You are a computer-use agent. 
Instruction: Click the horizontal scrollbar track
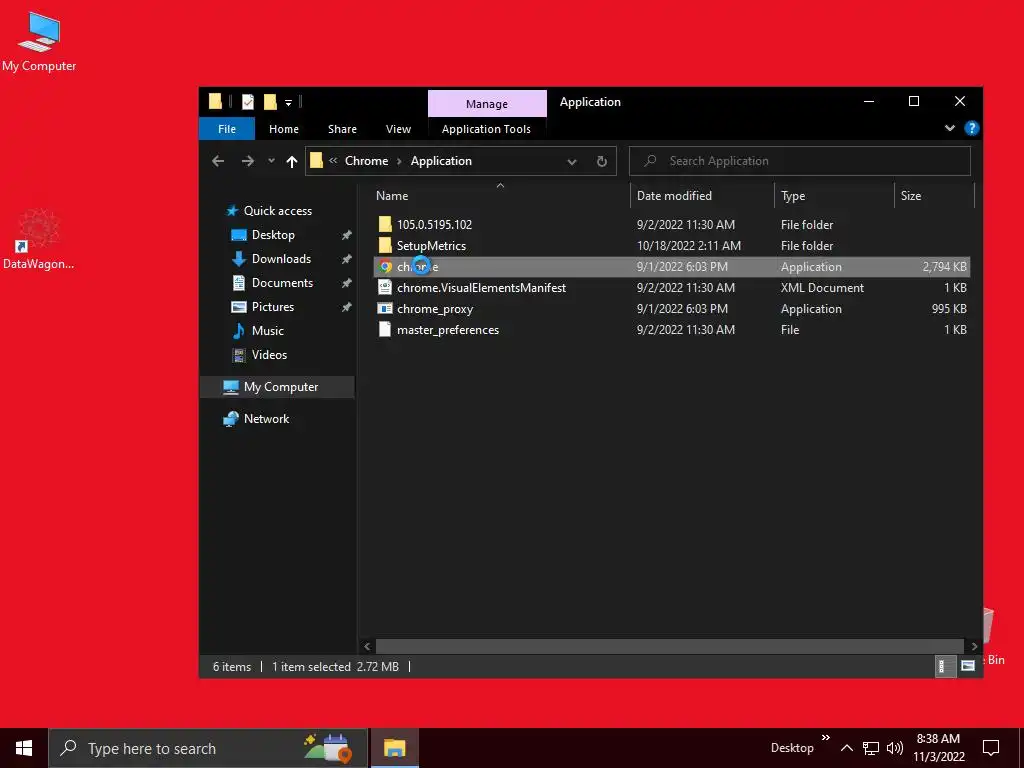pyautogui.click(x=670, y=647)
